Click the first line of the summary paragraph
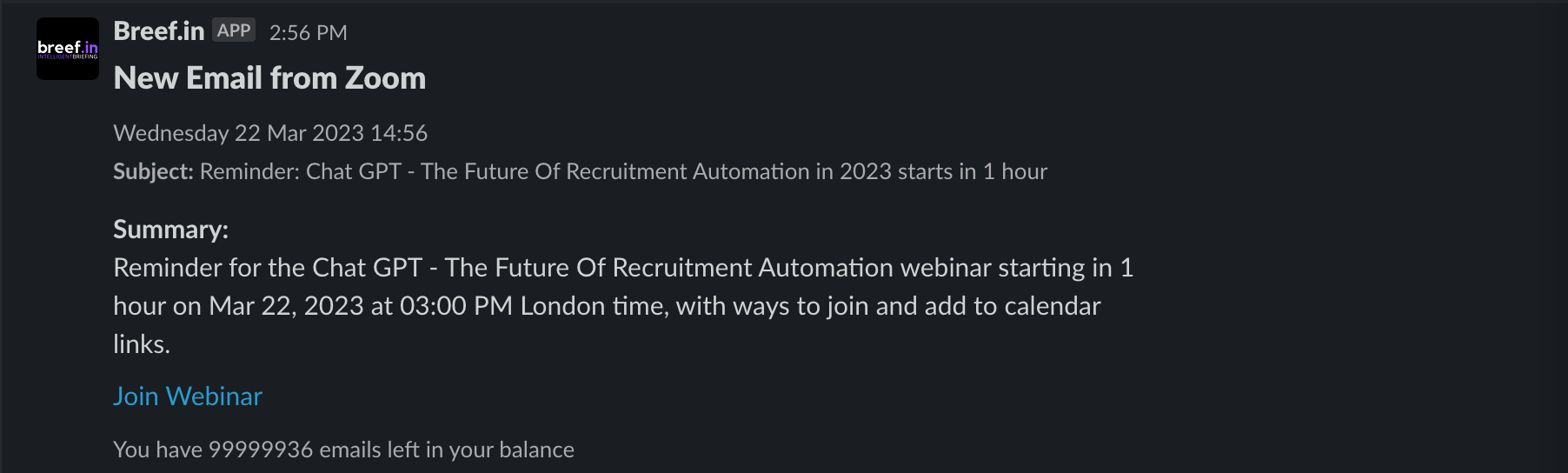Image resolution: width=1568 pixels, height=473 pixels. click(623, 268)
